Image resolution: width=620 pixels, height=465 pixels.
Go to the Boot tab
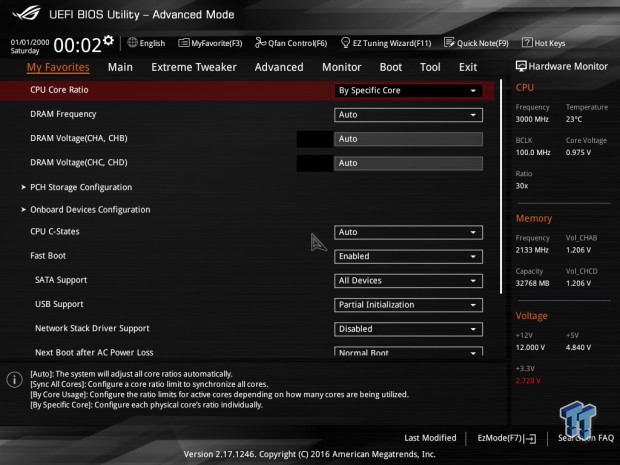coord(391,67)
